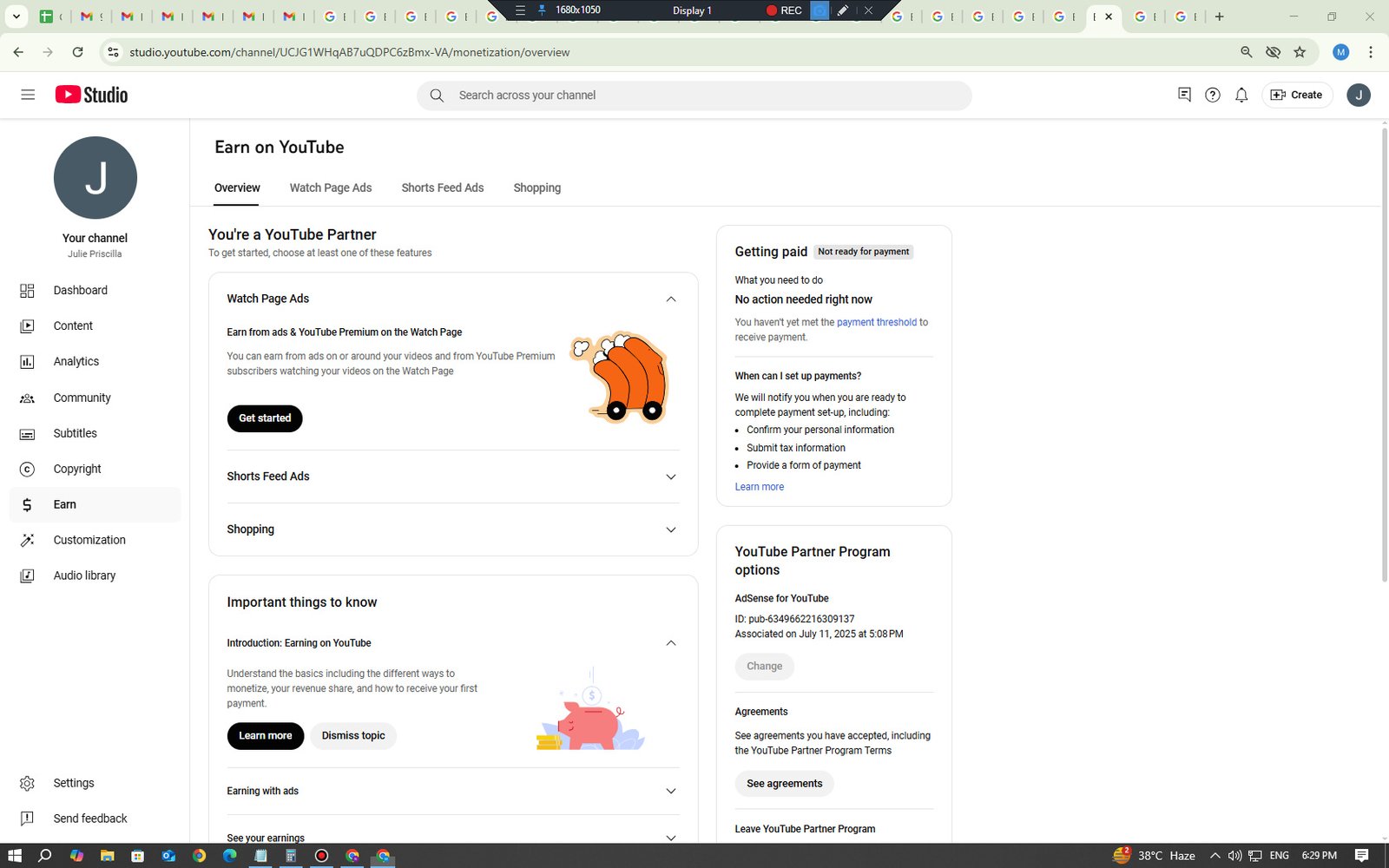Open the hamburger navigation menu
The height and width of the screenshot is (868, 1389).
coord(28,95)
